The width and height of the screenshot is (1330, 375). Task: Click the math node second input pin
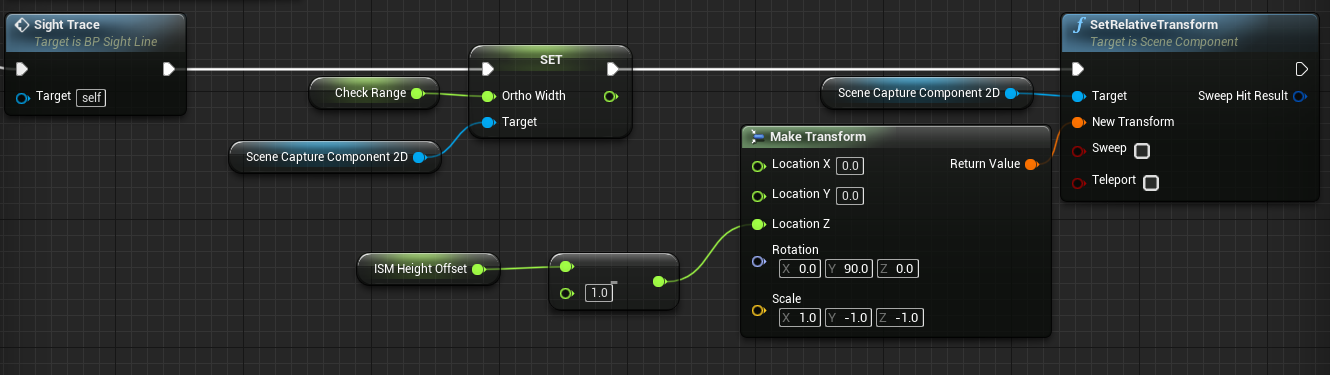pos(566,293)
